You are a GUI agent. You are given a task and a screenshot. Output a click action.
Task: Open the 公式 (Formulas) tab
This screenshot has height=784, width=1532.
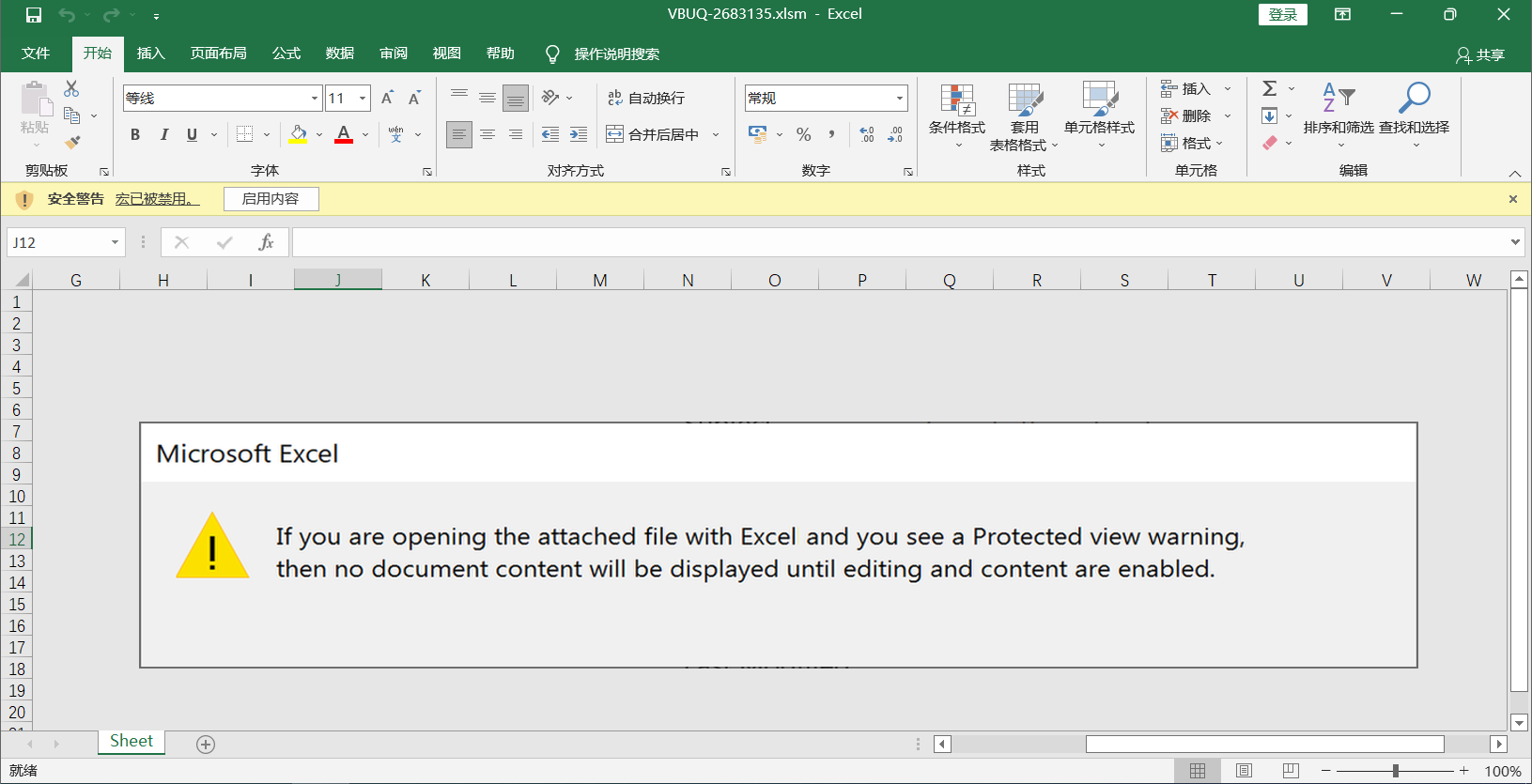[x=286, y=54]
